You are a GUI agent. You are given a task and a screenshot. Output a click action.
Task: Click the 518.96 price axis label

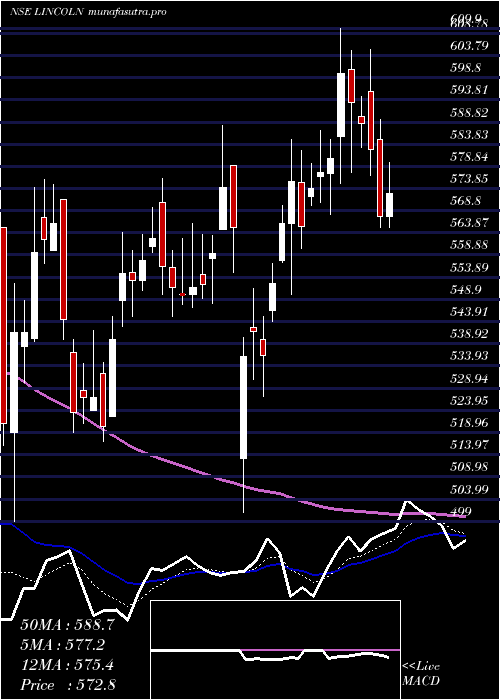[469, 422]
